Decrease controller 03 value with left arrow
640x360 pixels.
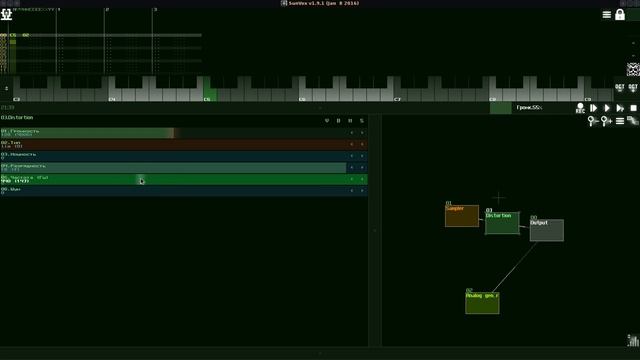pos(352,156)
